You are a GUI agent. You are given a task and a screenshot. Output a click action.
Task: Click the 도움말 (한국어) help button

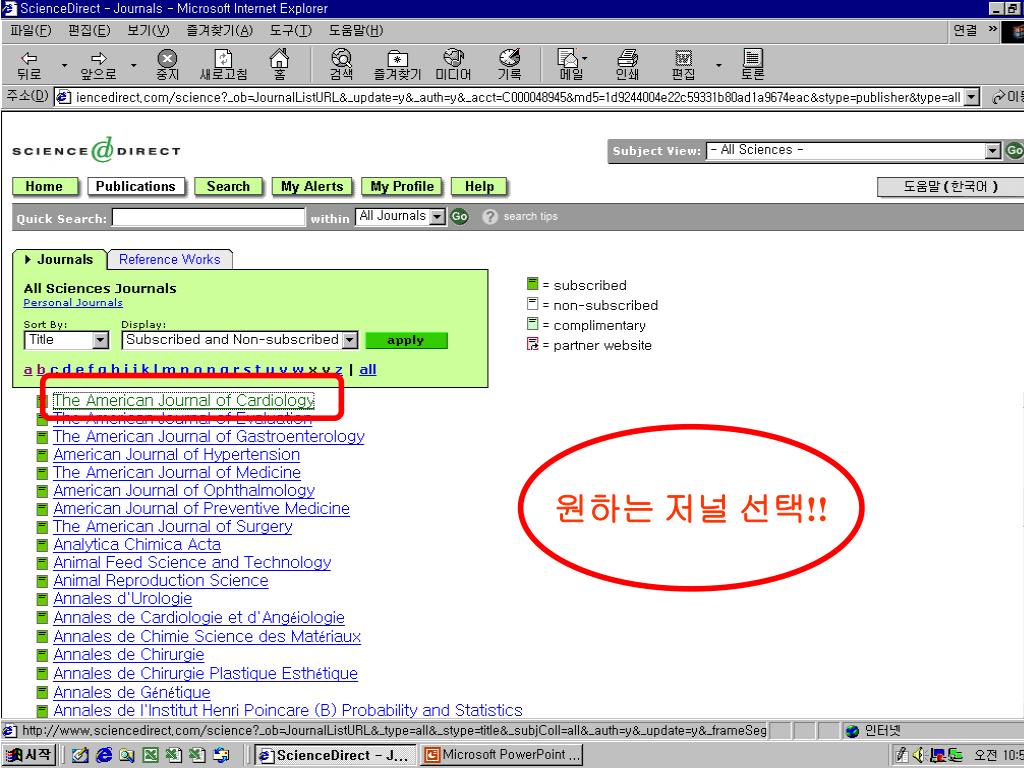[x=950, y=187]
